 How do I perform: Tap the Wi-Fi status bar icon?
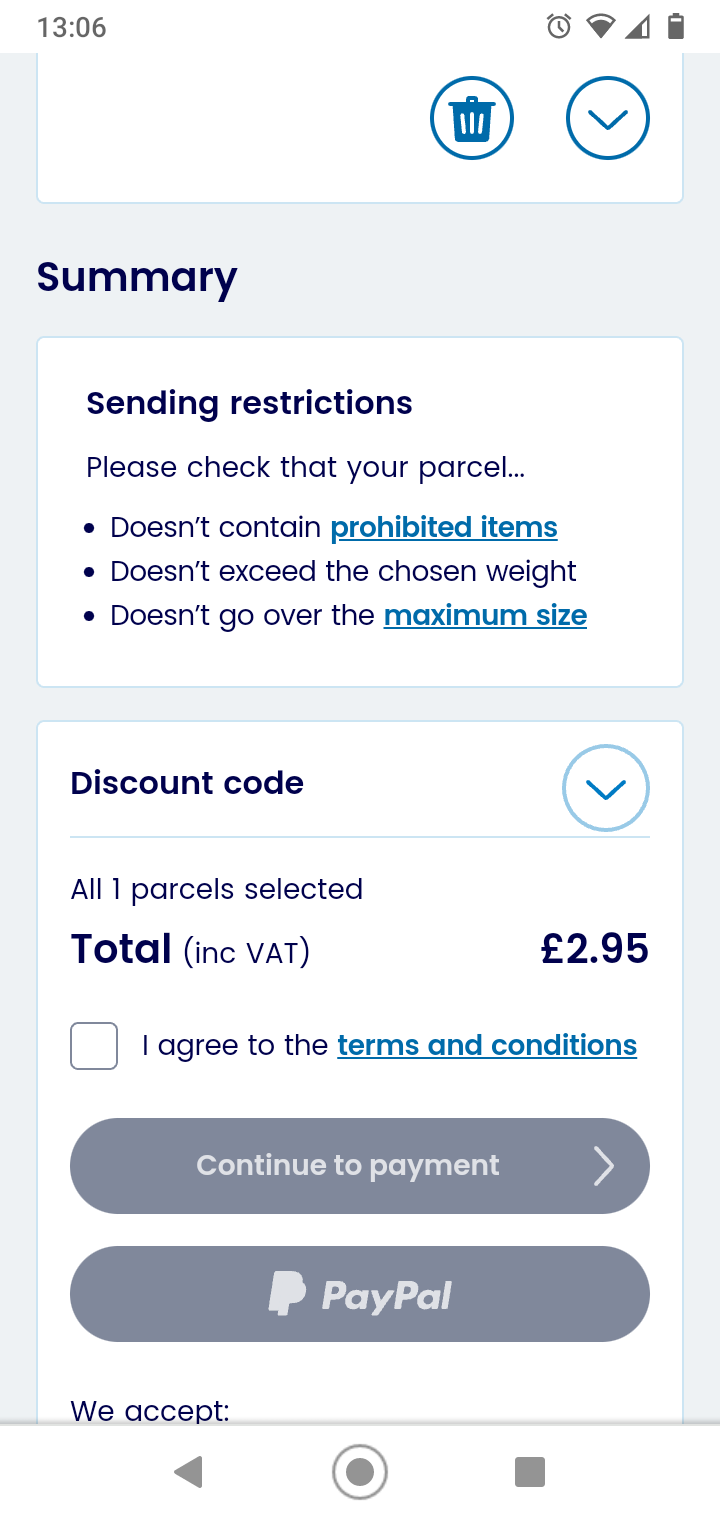pyautogui.click(x=600, y=27)
